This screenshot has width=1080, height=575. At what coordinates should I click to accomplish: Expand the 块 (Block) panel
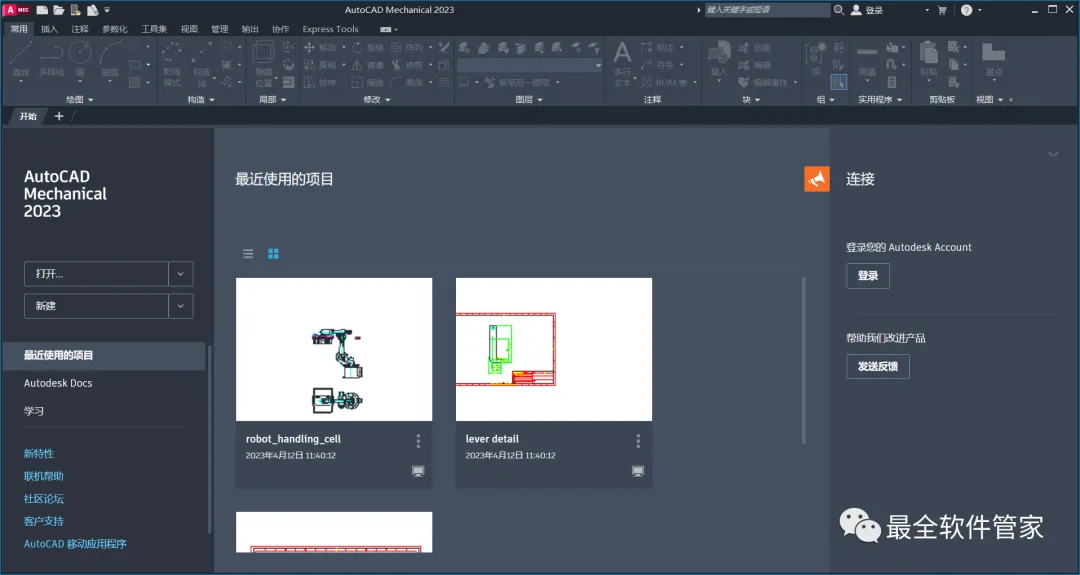[751, 99]
